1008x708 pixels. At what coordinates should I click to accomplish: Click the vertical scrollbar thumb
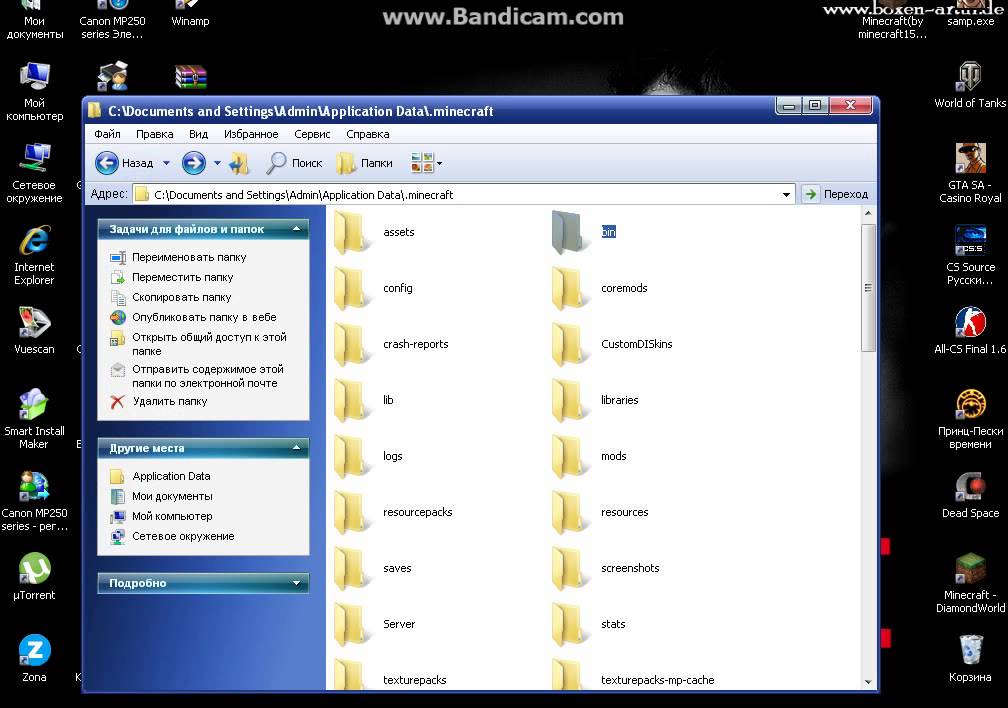(x=868, y=287)
